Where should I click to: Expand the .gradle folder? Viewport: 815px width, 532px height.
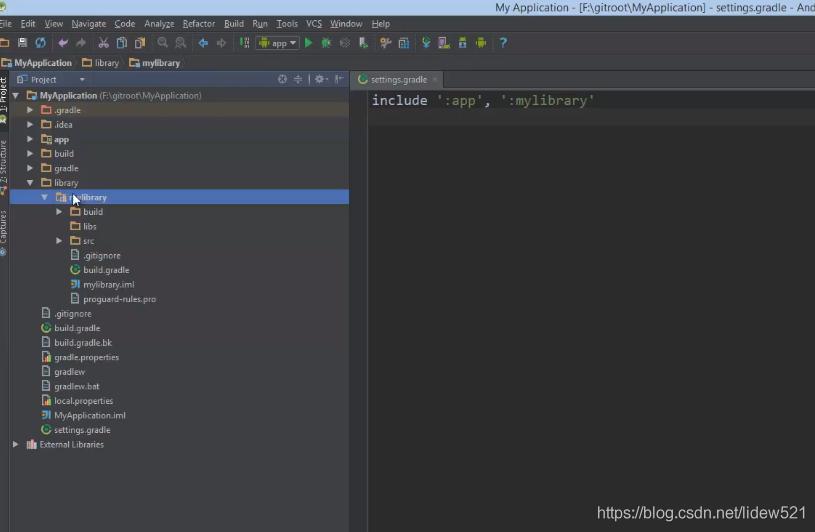click(x=30, y=110)
